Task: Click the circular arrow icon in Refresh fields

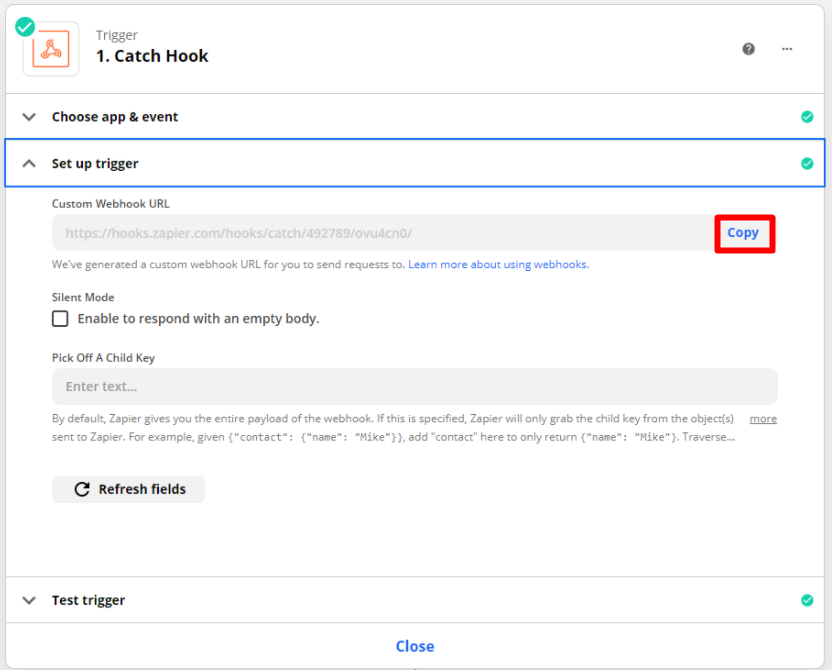Action: tap(82, 490)
